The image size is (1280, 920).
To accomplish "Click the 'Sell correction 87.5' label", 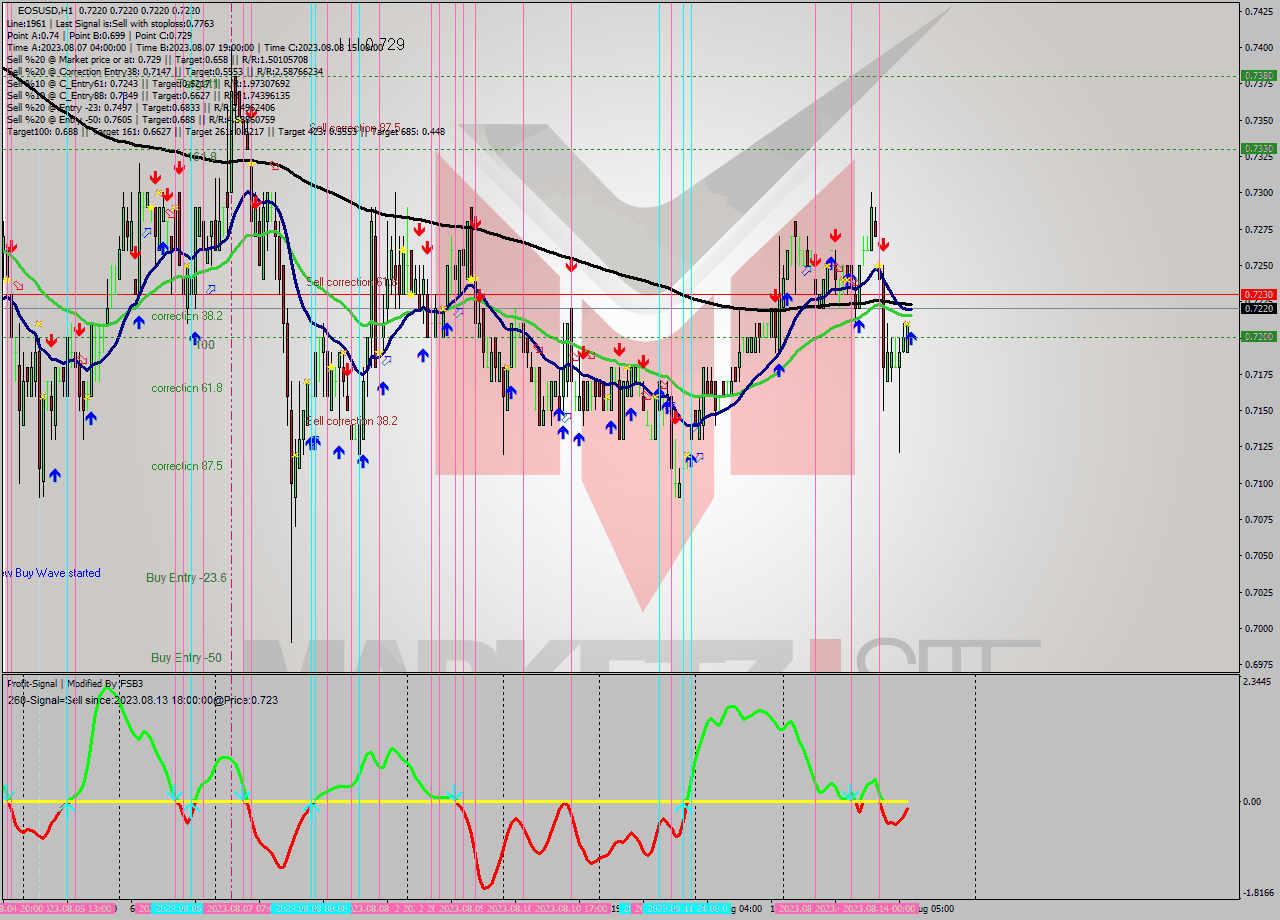I will [x=355, y=128].
